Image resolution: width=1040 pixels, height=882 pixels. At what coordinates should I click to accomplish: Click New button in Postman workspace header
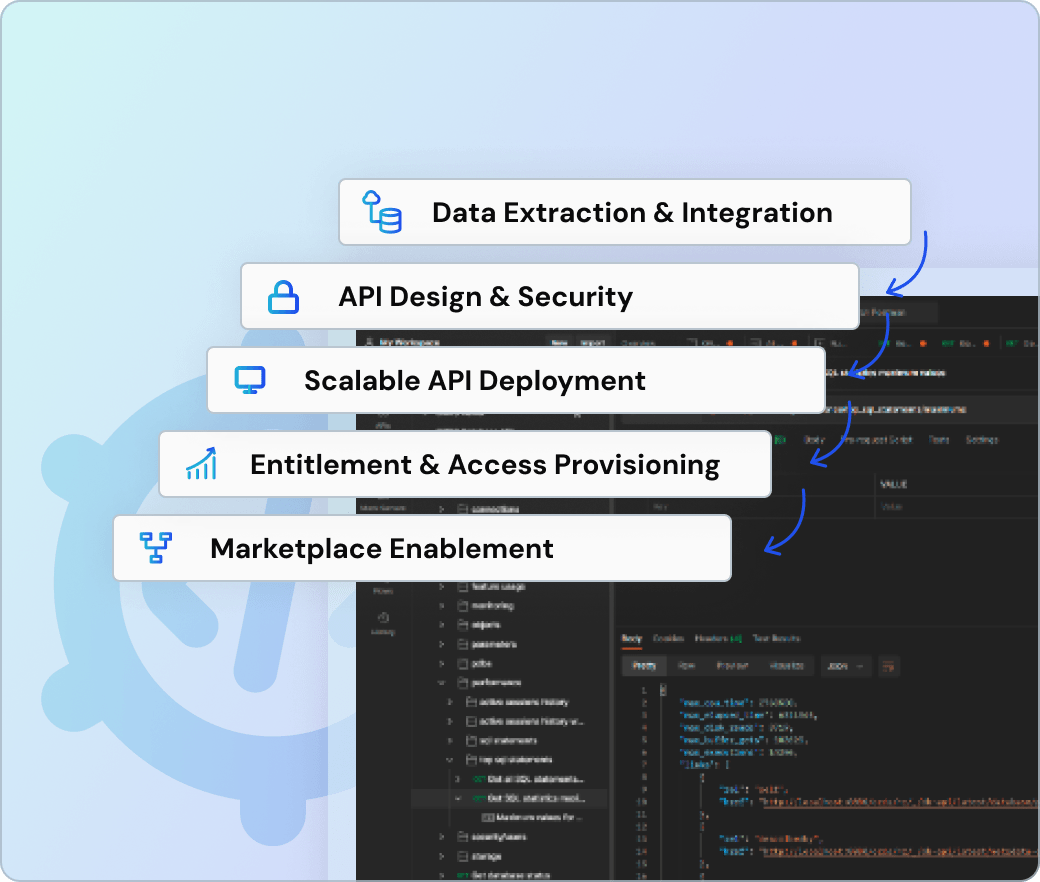pyautogui.click(x=559, y=342)
